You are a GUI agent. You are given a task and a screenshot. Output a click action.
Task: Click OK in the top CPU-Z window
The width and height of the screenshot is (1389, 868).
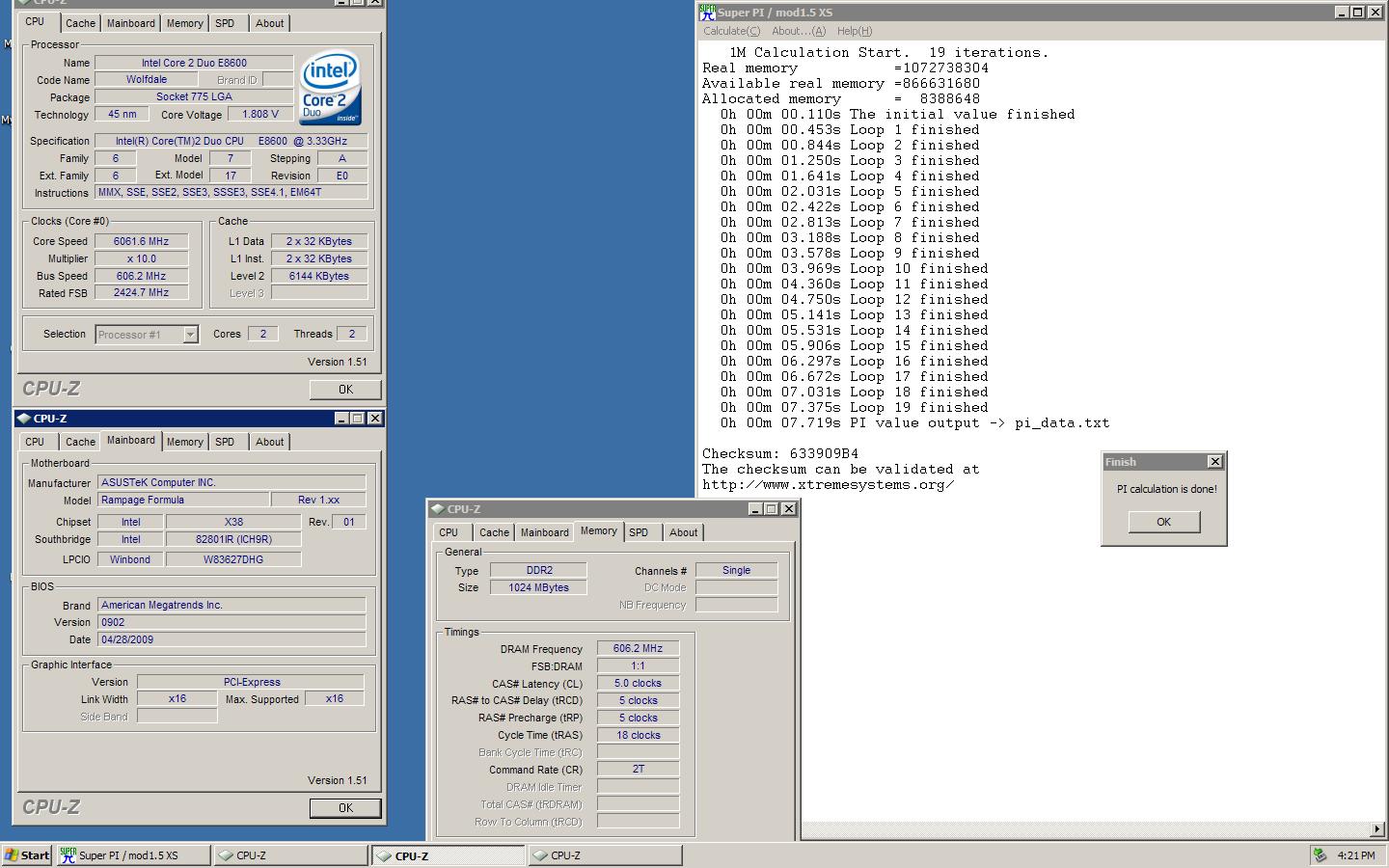(x=345, y=390)
